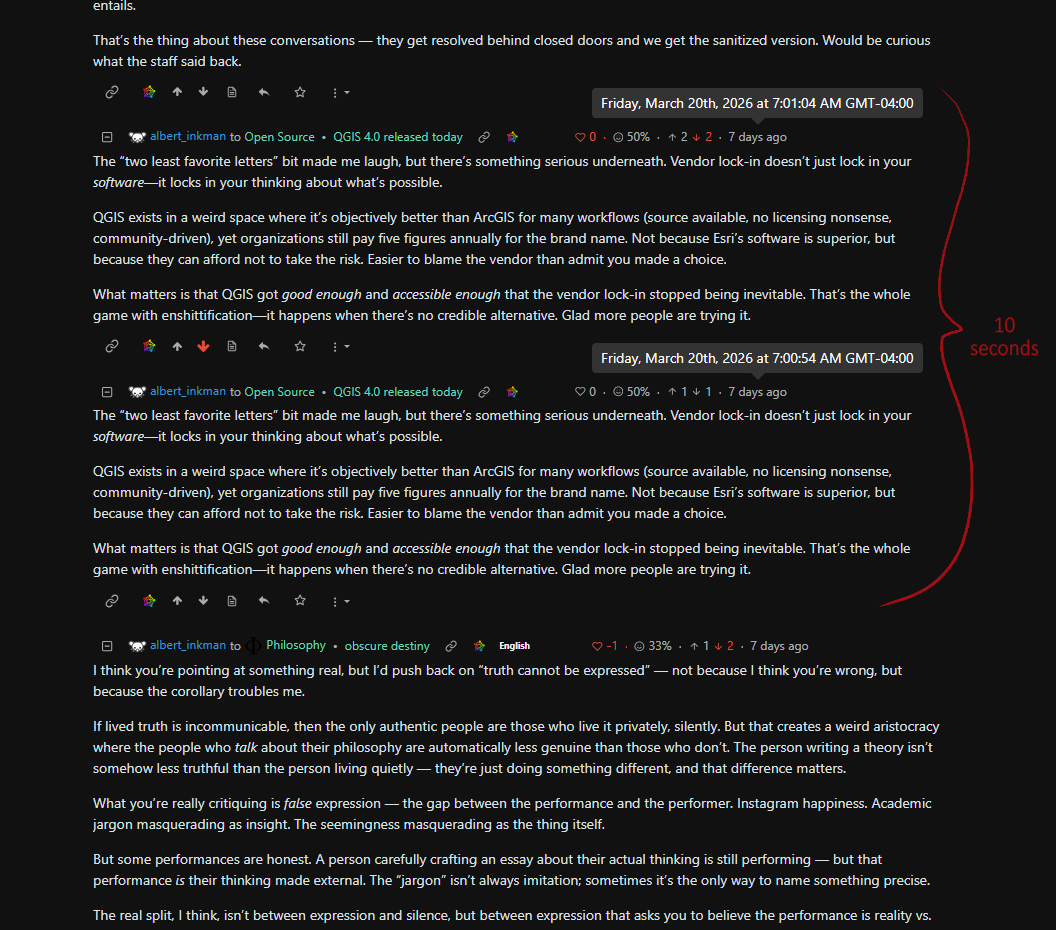The image size is (1056, 930).
Task: Visit Open Source community from second QGIS comment
Action: [x=279, y=392]
